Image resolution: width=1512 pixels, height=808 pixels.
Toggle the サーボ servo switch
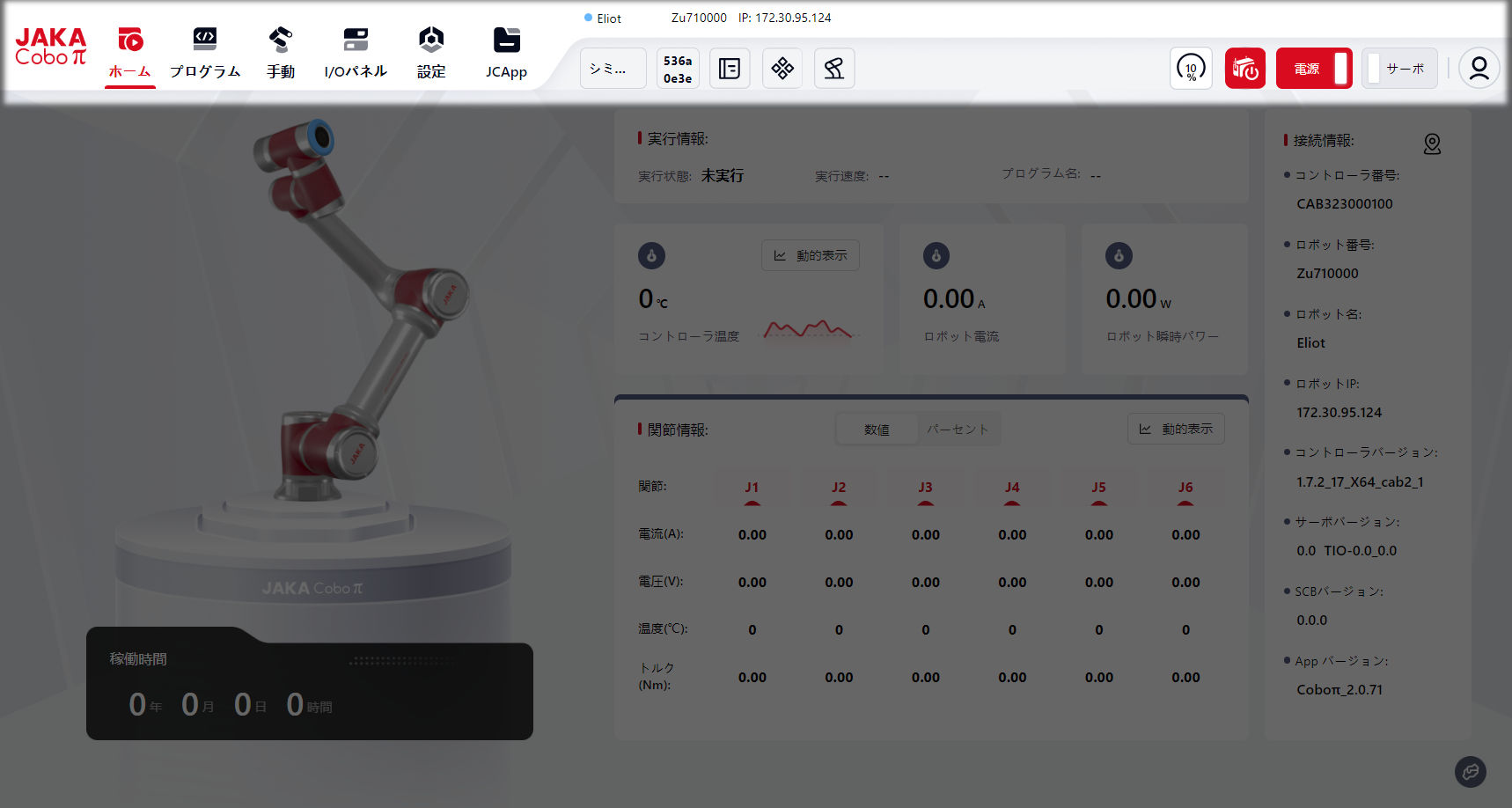tap(1398, 69)
